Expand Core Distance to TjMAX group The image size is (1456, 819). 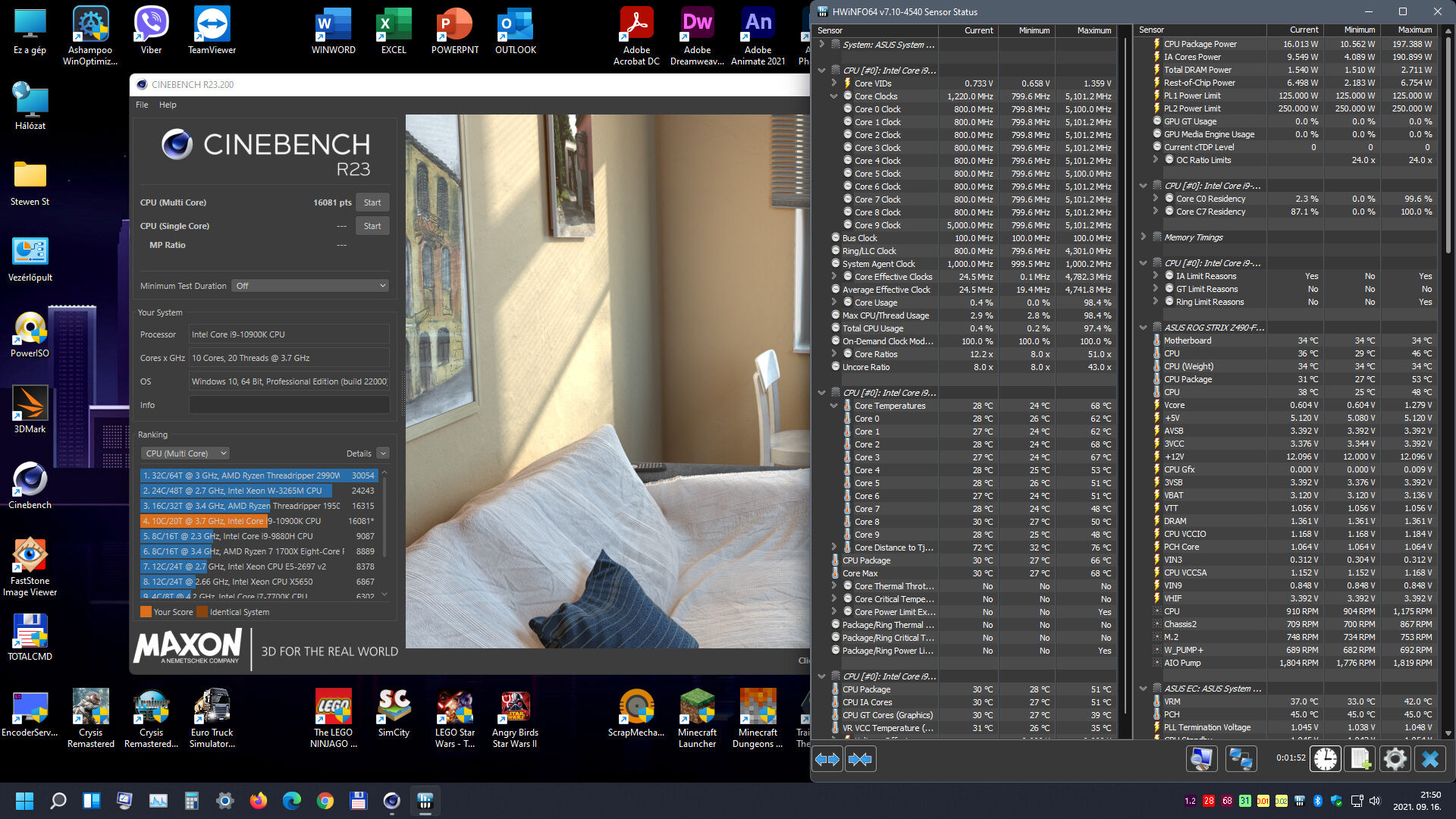tap(833, 547)
